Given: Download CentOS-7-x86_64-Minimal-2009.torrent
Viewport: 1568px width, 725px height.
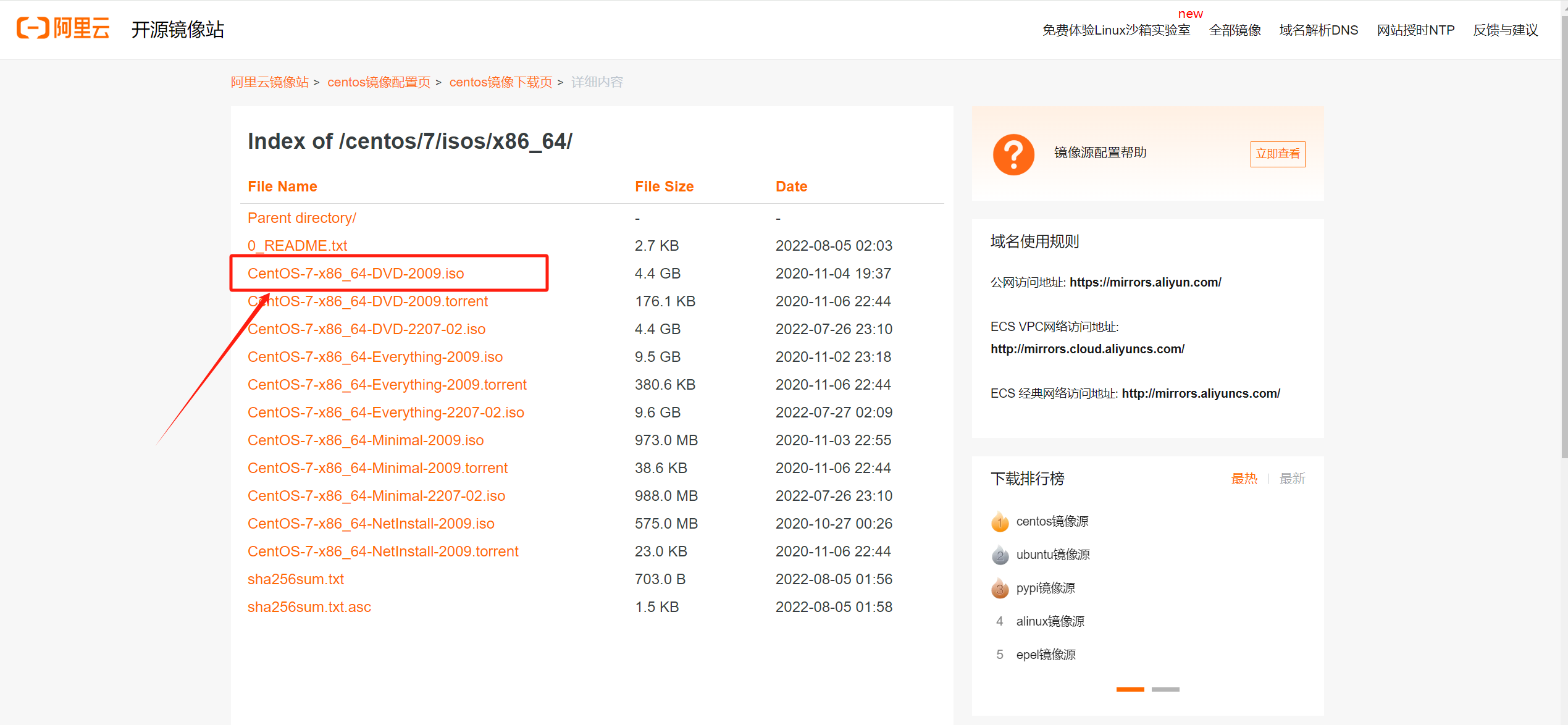Looking at the screenshot, I should 377,468.
